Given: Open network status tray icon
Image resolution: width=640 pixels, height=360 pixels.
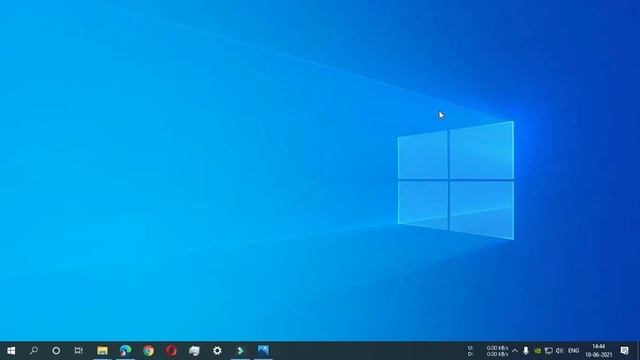Looking at the screenshot, I should click(549, 351).
